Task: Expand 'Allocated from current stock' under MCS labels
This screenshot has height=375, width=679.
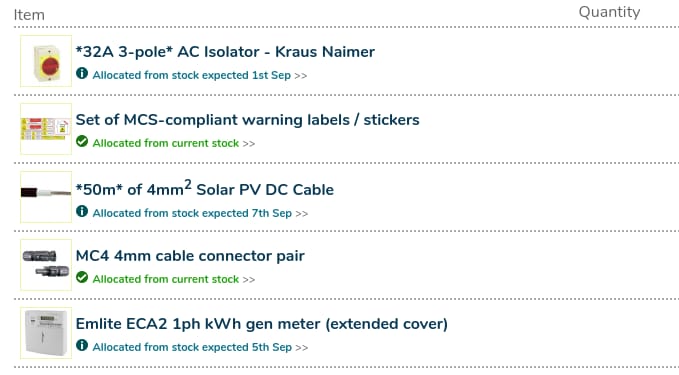Action: pyautogui.click(x=174, y=143)
